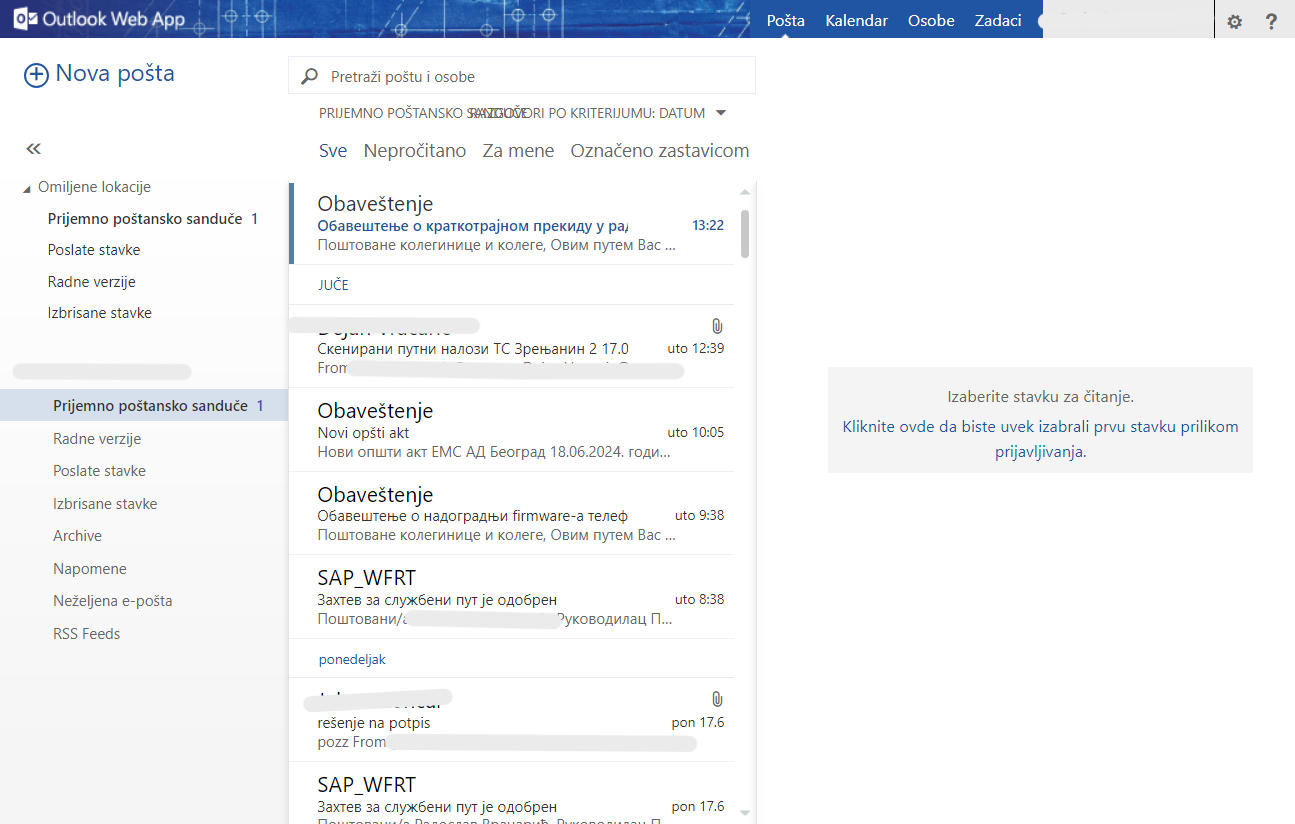Open the Kalendar tab
The width and height of the screenshot is (1295, 824).
point(857,20)
